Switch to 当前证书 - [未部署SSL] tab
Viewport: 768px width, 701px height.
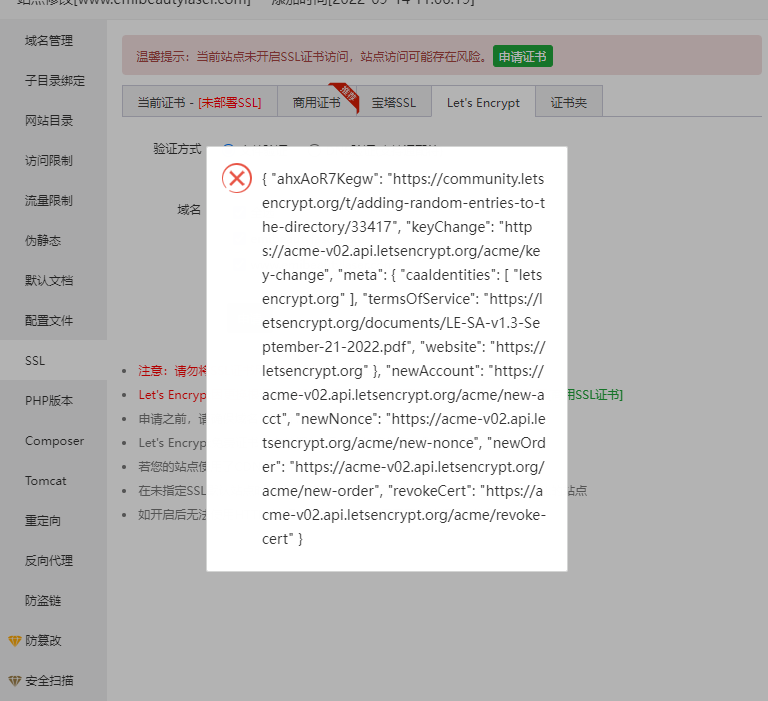coord(199,102)
